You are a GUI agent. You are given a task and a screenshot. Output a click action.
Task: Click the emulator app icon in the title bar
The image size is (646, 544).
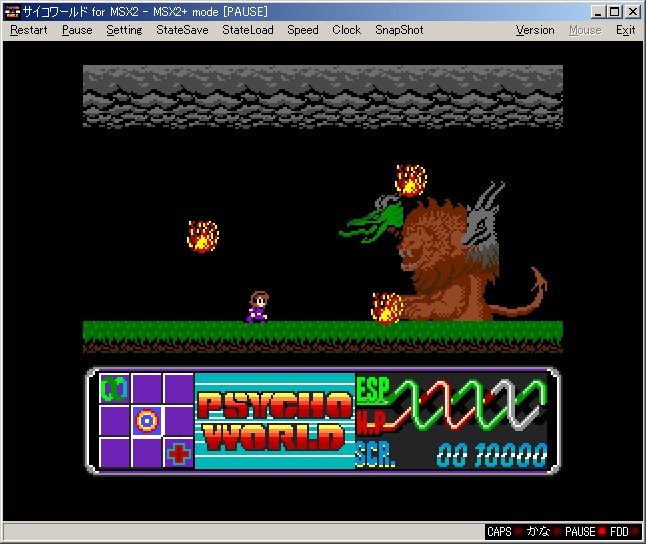(x=12, y=12)
